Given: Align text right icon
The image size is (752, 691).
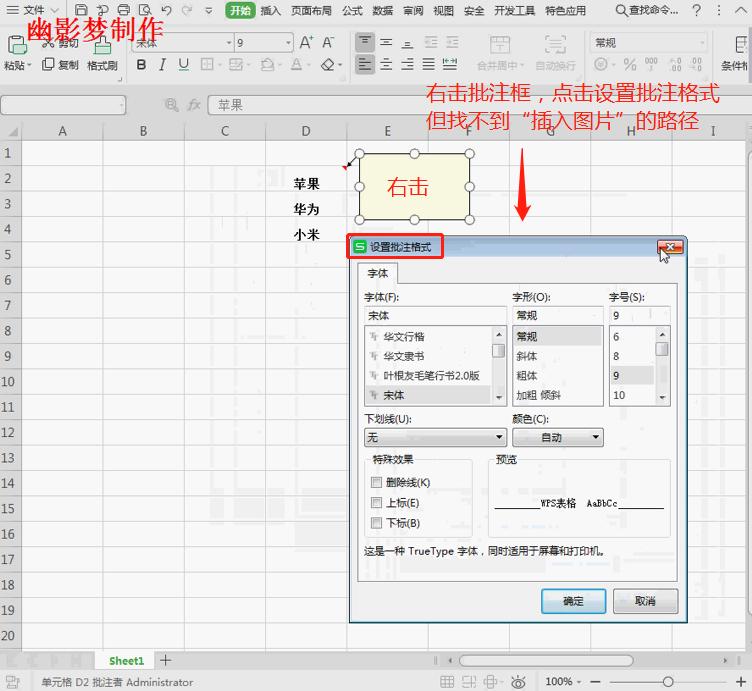Looking at the screenshot, I should click(407, 64).
